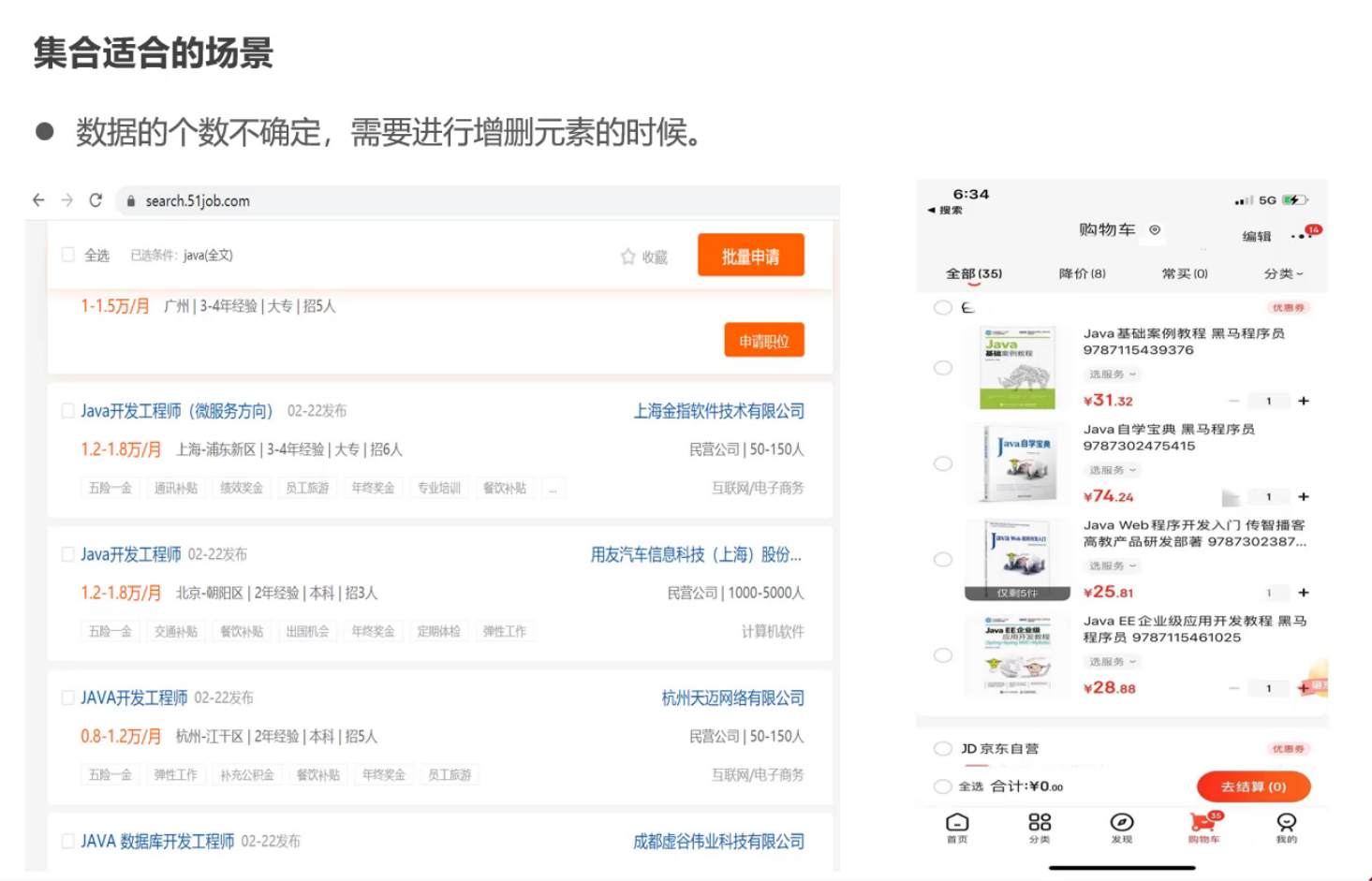Open 首页 home icon in bottom bar
This screenshot has height=881, width=1372.
[957, 827]
